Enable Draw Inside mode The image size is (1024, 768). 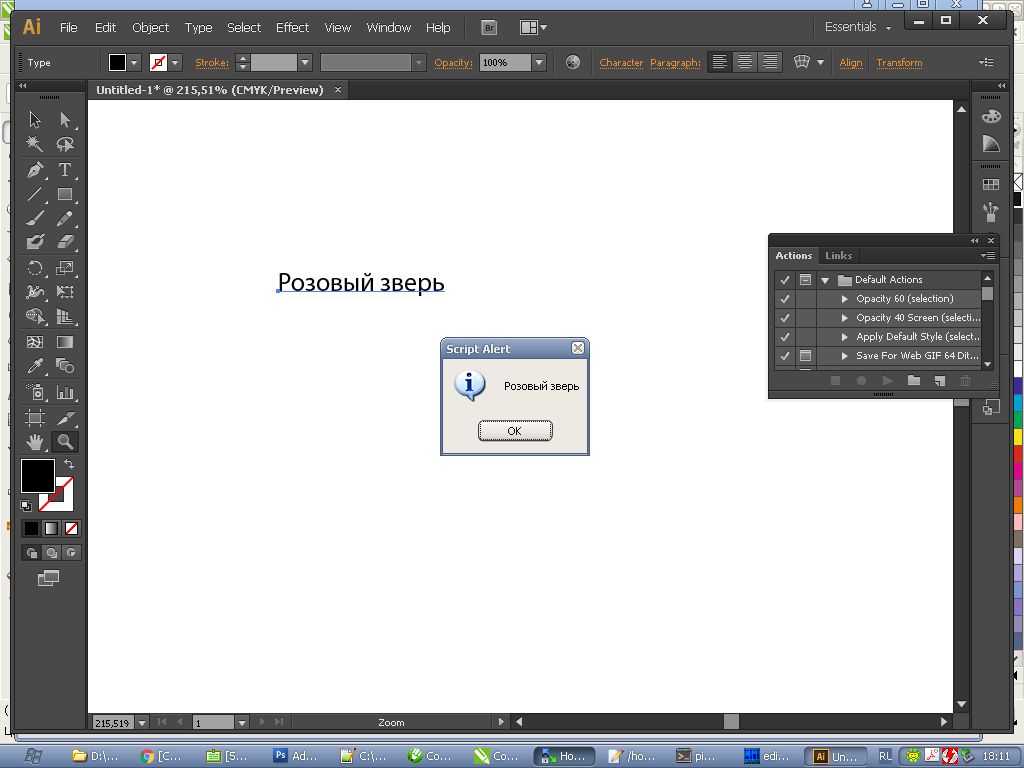71,552
